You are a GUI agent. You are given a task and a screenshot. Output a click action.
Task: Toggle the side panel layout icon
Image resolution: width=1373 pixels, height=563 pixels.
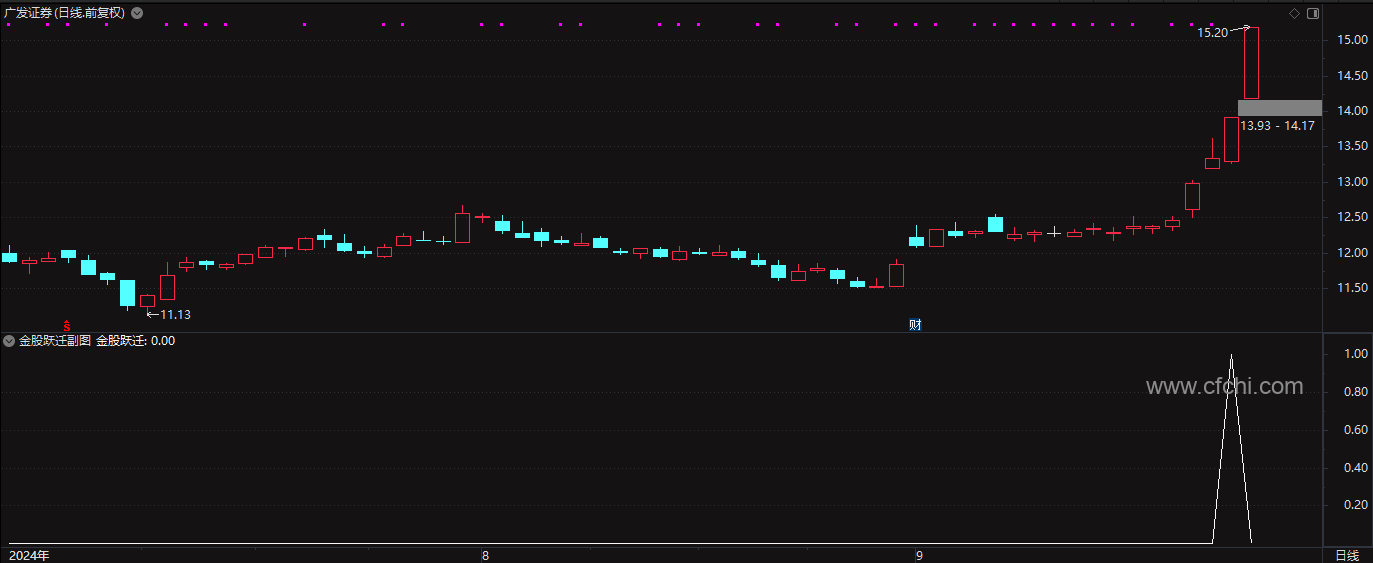click(1313, 13)
